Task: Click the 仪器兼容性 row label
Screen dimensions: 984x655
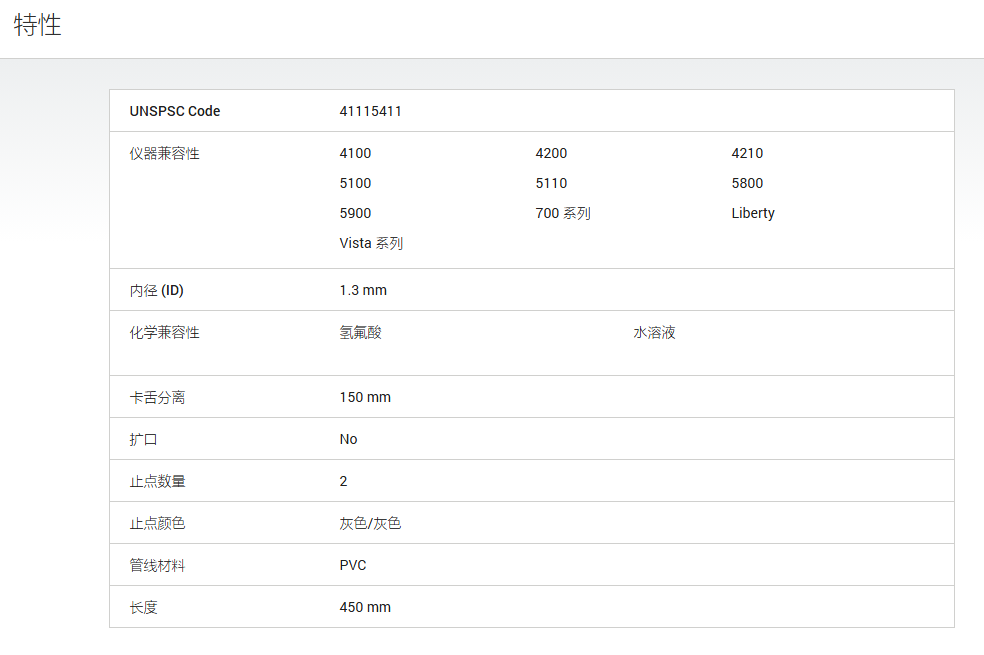Action: pos(164,154)
